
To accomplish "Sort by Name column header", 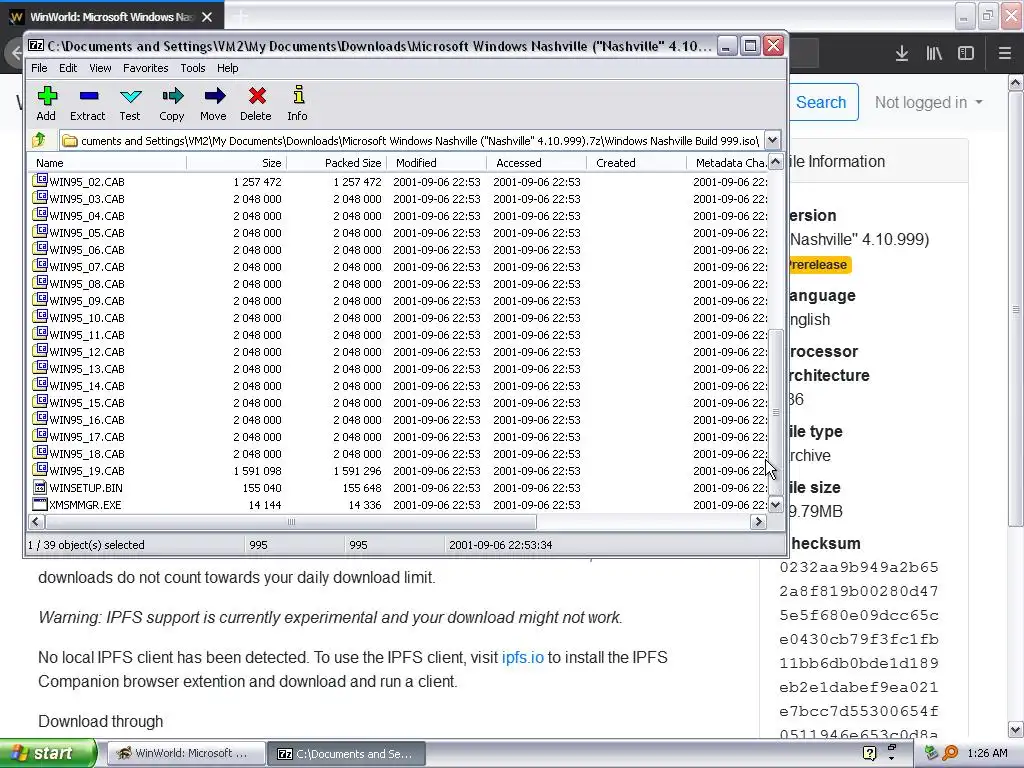I will tap(107, 163).
